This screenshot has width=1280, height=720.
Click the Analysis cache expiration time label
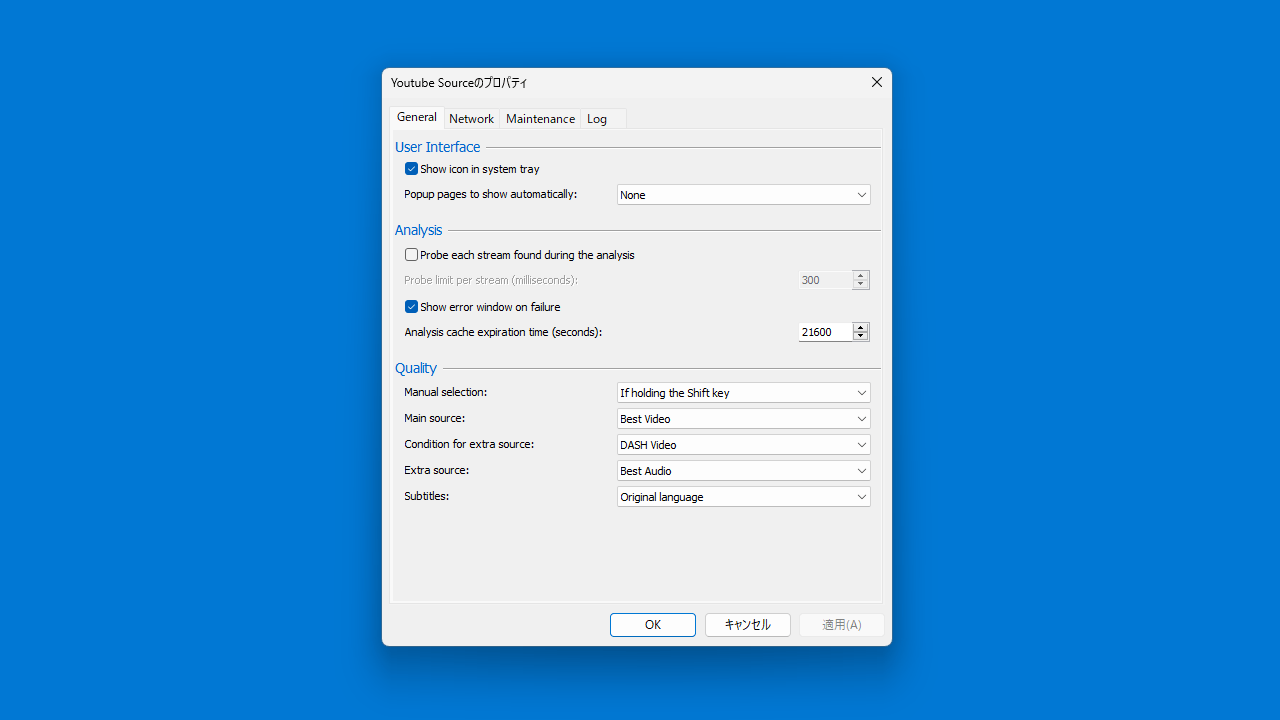click(x=503, y=332)
